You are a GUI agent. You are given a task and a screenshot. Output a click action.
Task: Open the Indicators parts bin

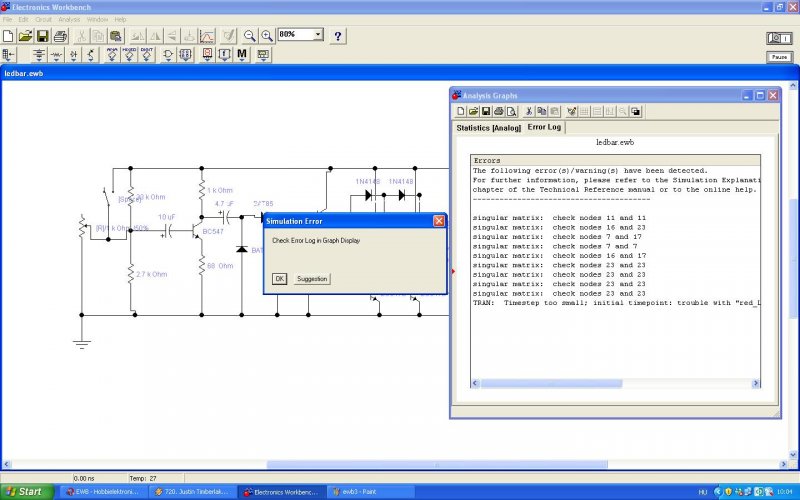click(207, 55)
